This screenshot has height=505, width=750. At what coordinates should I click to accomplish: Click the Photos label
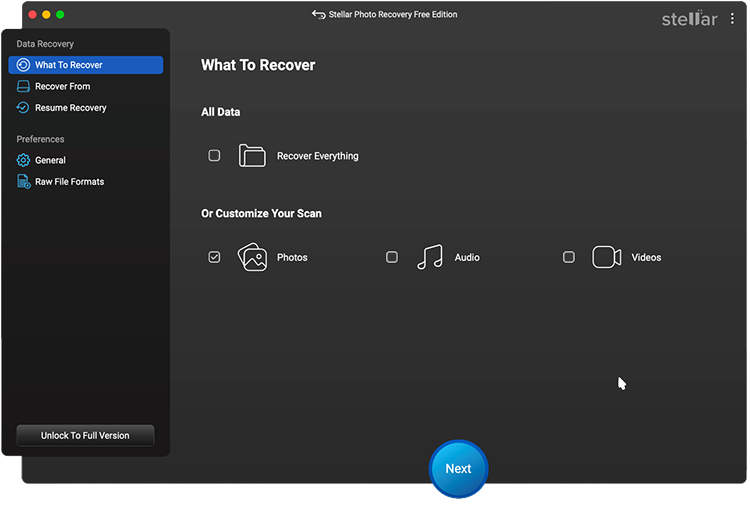click(x=292, y=257)
